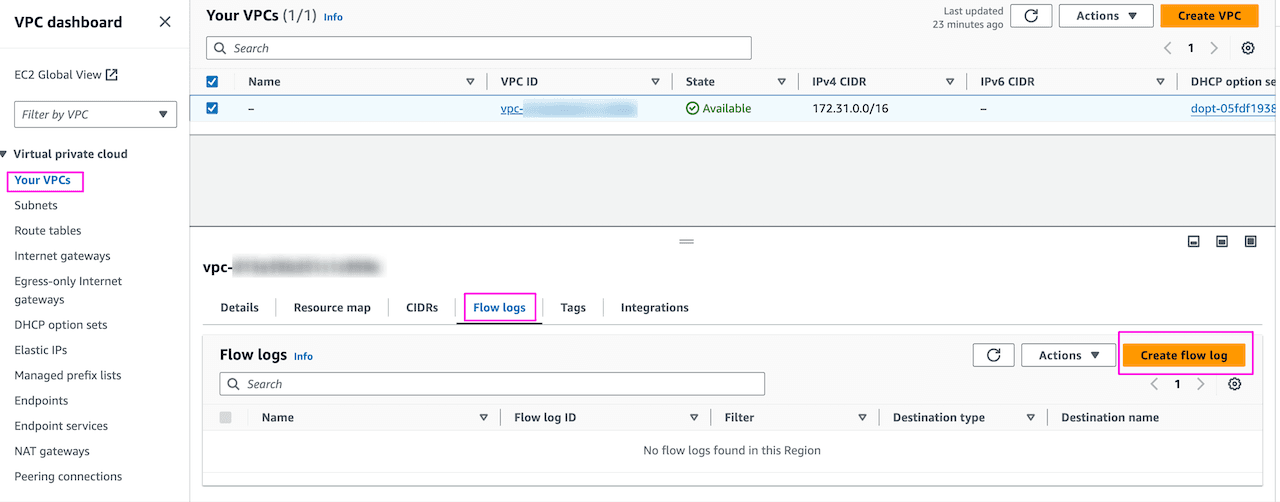
Task: Open the Filter by VPC dropdown
Action: (95, 114)
